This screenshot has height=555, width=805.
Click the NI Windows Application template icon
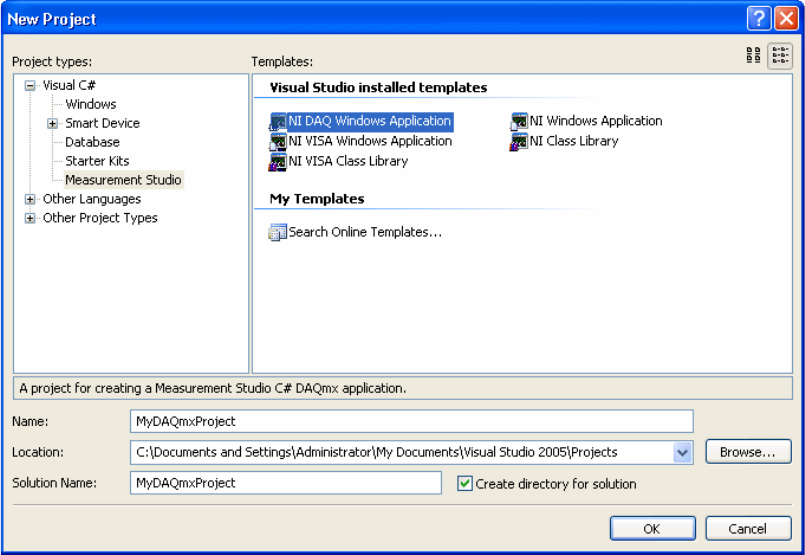pos(519,122)
